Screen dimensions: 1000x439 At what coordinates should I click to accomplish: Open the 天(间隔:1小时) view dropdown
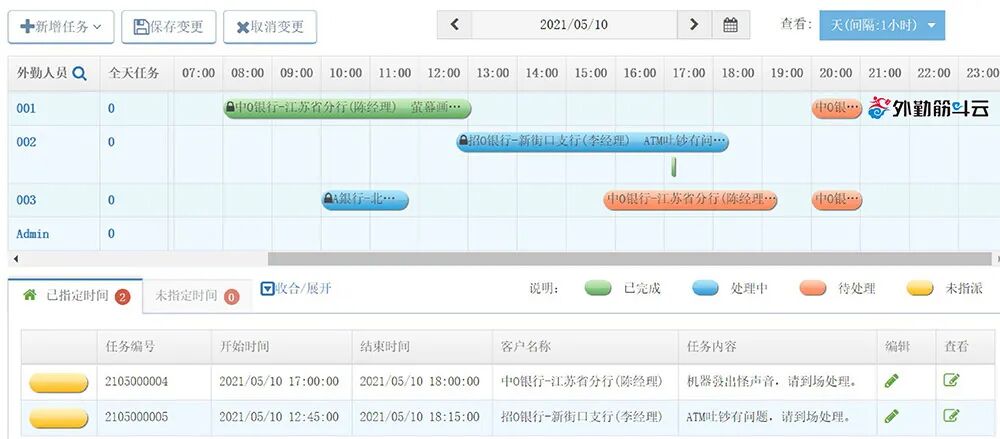pyautogui.click(x=882, y=25)
